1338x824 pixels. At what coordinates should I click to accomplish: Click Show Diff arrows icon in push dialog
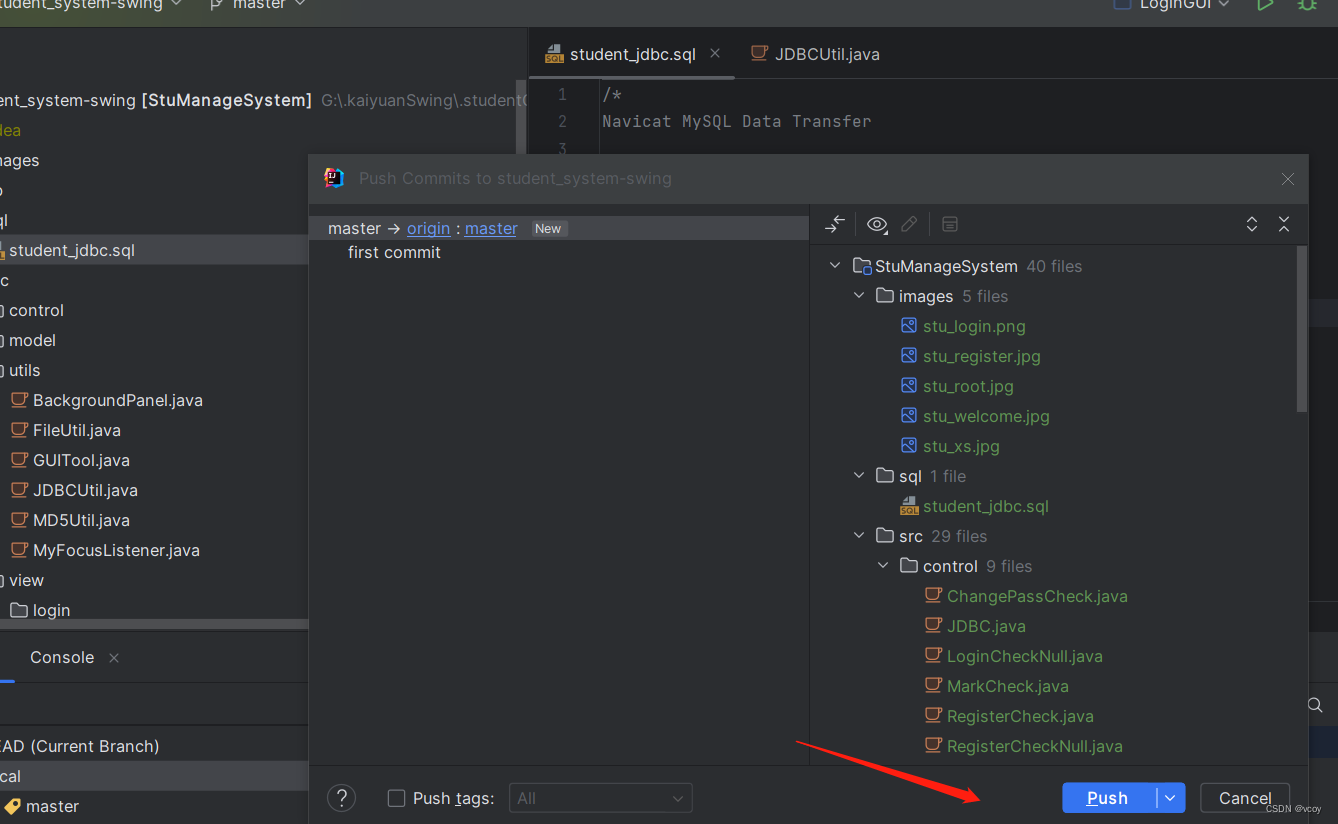835,224
